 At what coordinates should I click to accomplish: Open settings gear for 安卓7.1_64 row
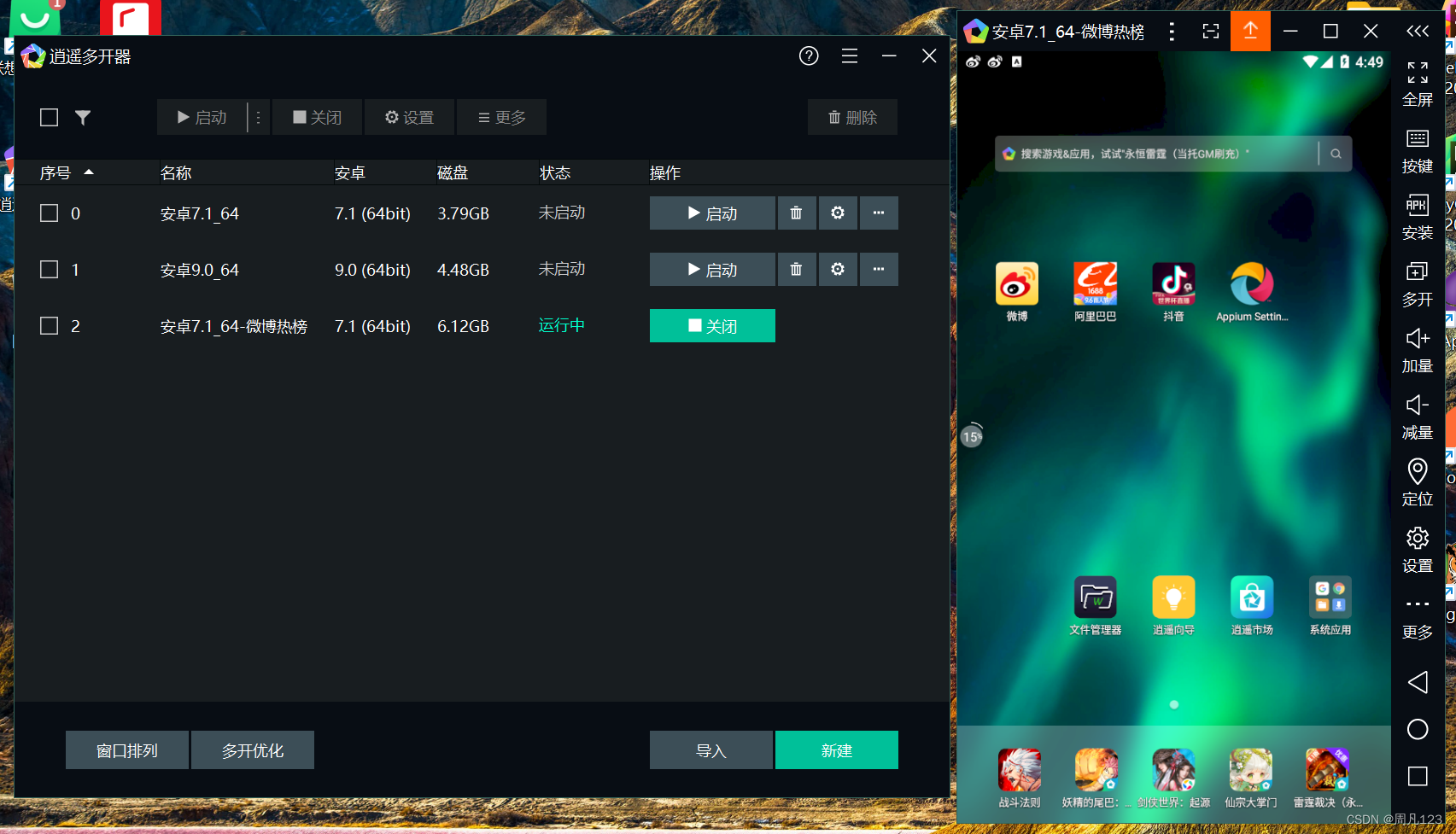pyautogui.click(x=838, y=213)
